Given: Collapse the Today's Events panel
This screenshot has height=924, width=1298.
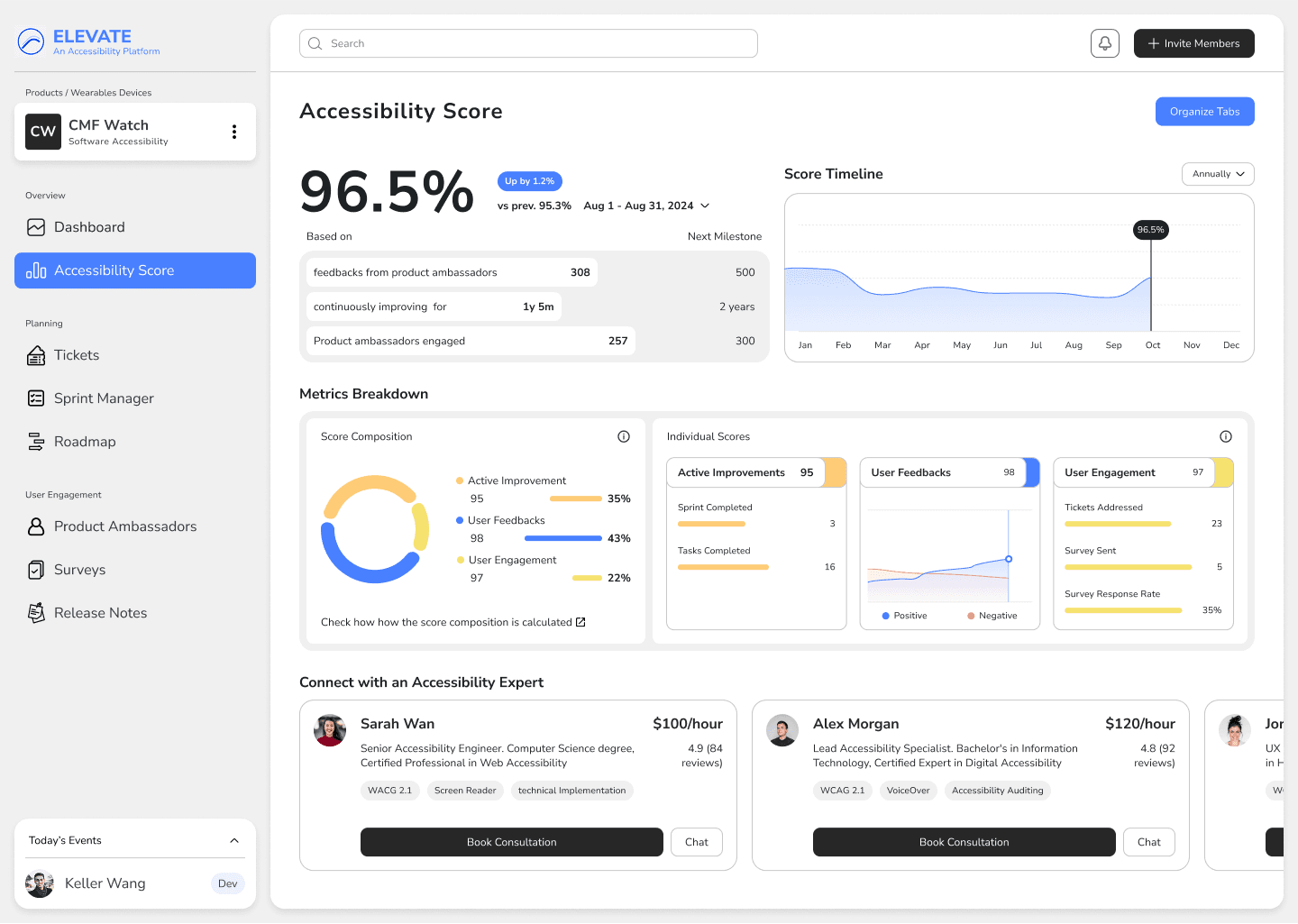Looking at the screenshot, I should (234, 839).
